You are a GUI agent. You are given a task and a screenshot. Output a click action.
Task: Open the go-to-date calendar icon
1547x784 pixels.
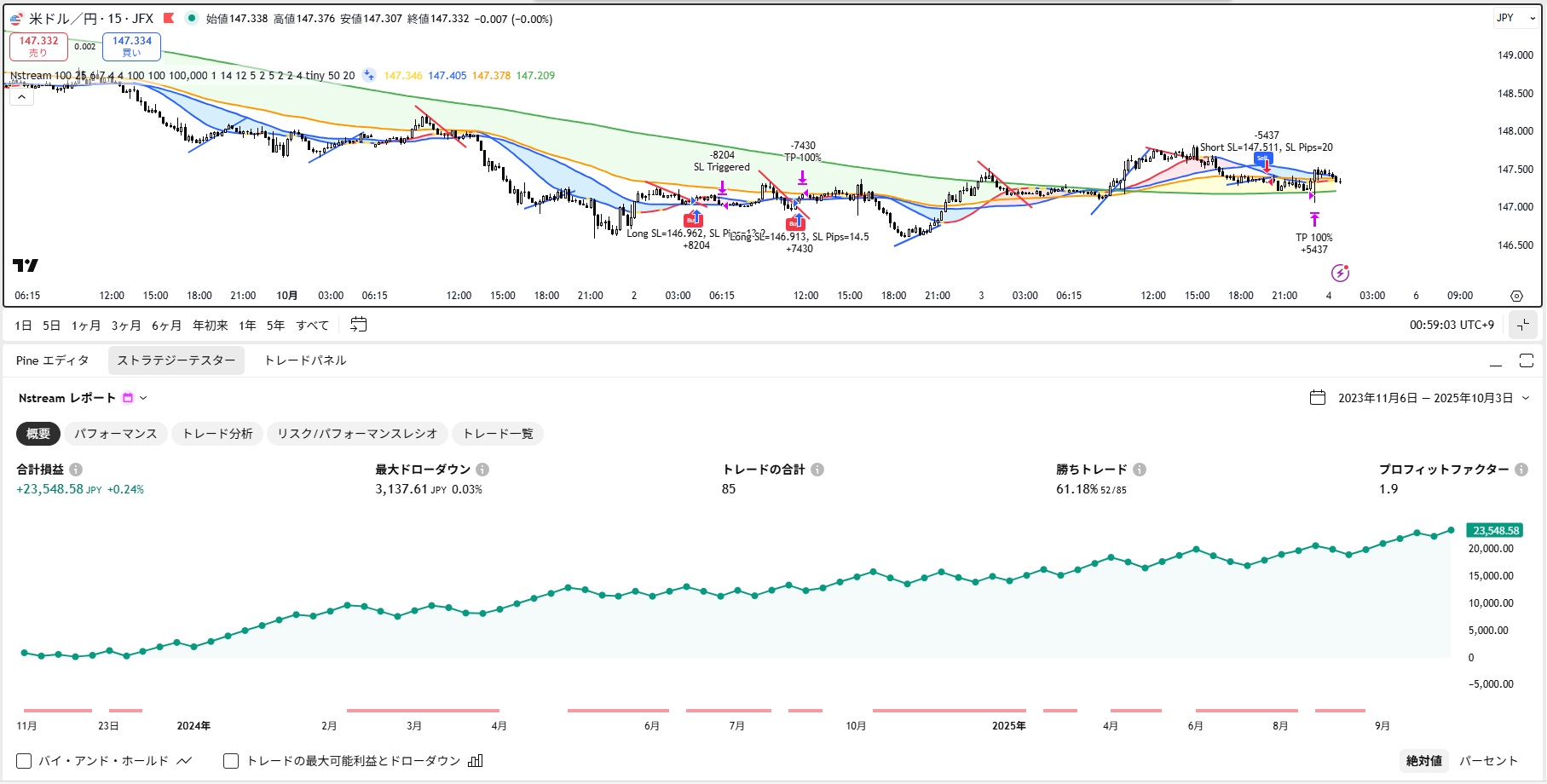[x=359, y=325]
